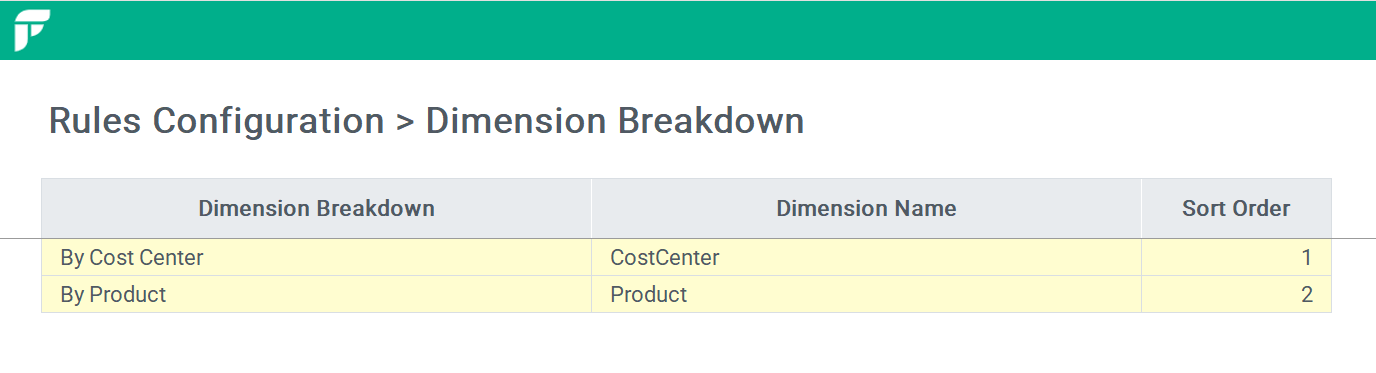Click divider between Dimension Name and Sort Order headers
The height and width of the screenshot is (373, 1376).
click(x=1141, y=209)
